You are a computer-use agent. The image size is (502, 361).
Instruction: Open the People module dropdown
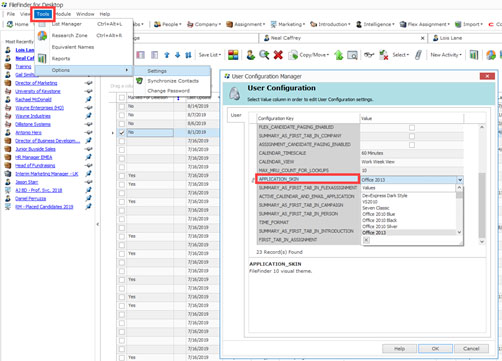168,24
